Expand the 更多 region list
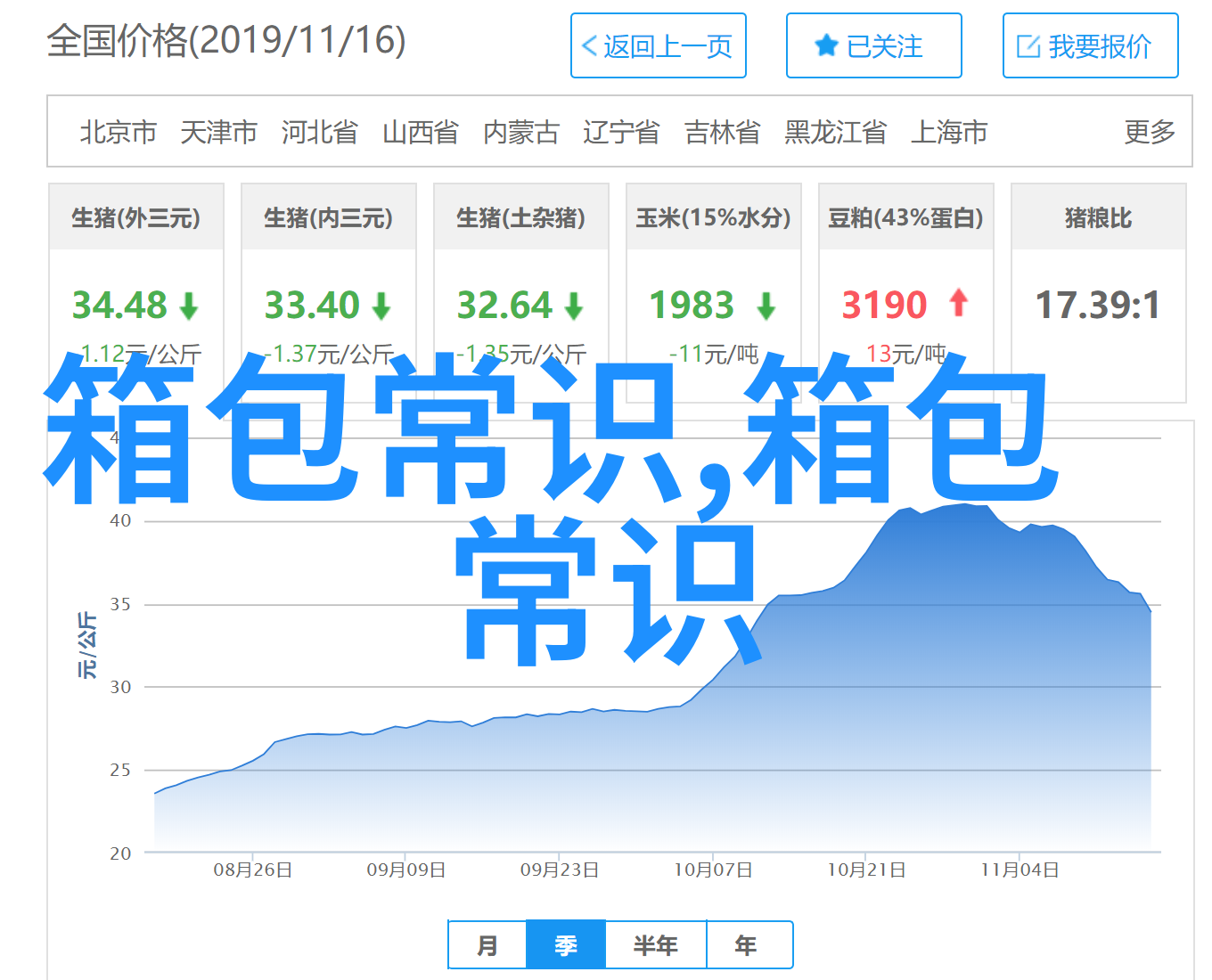This screenshot has height=980, width=1212. click(x=1150, y=132)
